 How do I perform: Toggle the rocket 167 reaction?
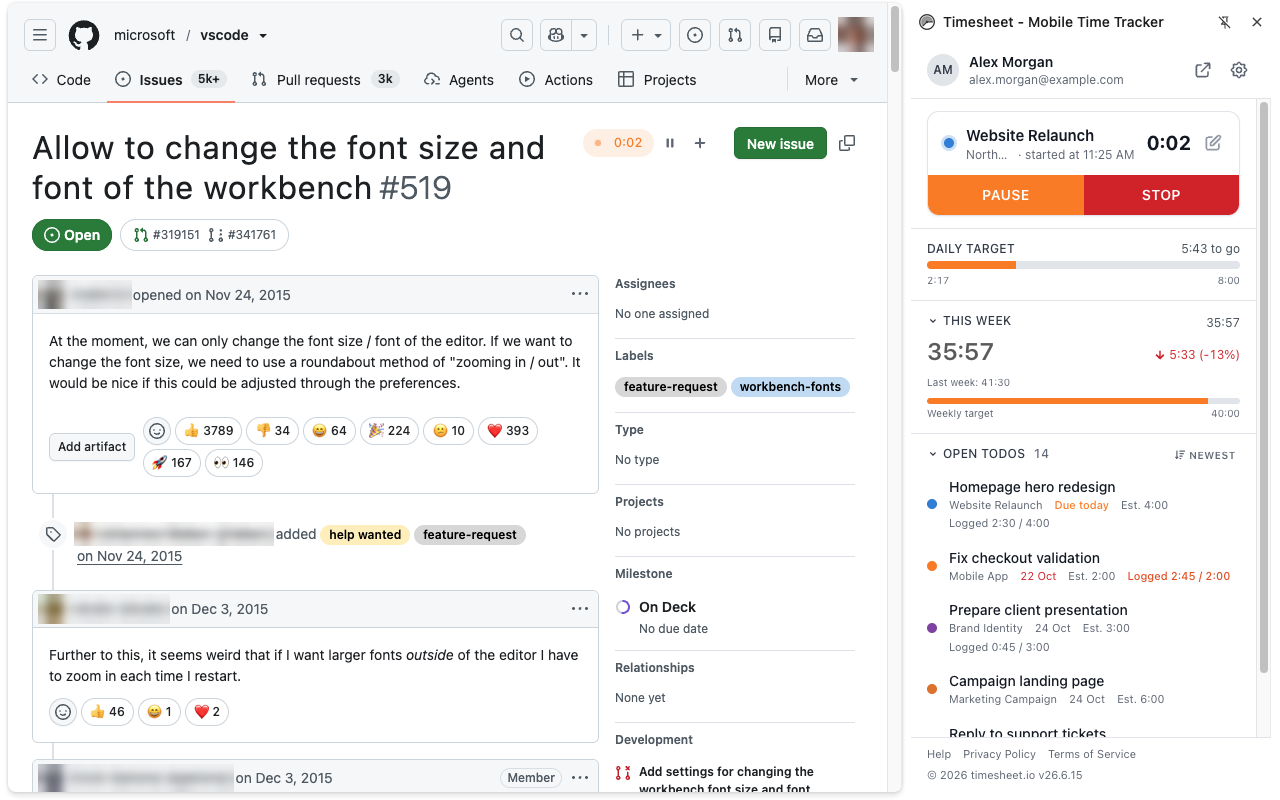(172, 463)
